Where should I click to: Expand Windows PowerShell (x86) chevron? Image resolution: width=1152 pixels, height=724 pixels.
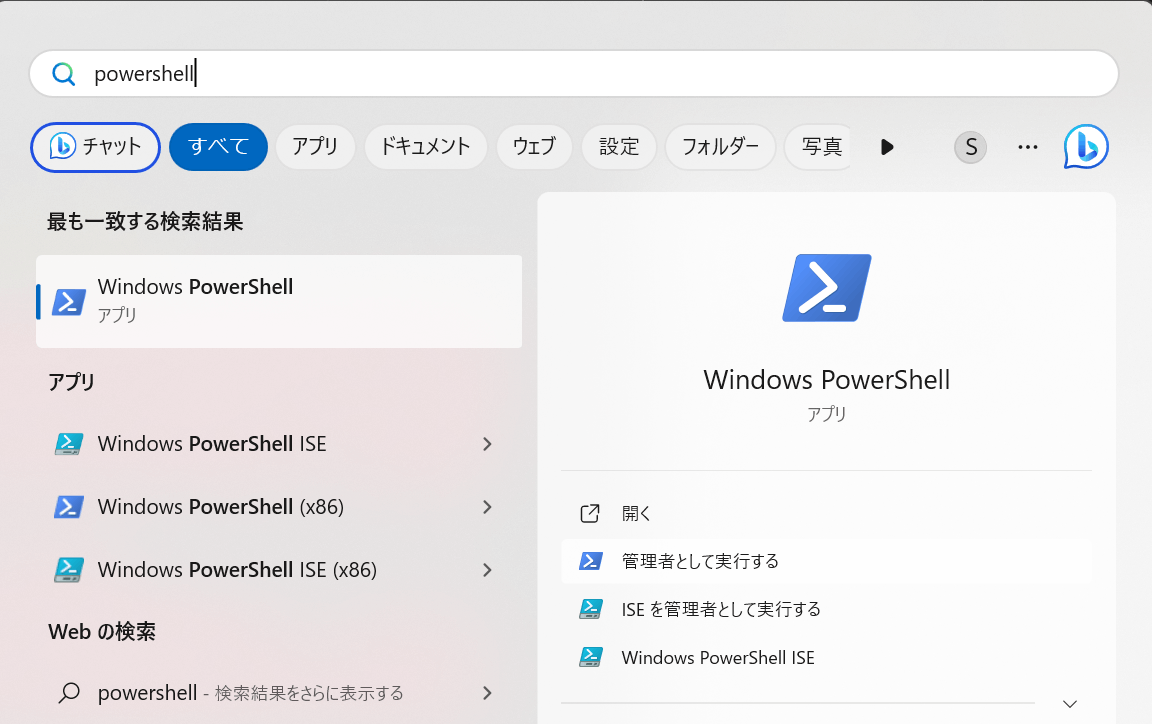487,507
